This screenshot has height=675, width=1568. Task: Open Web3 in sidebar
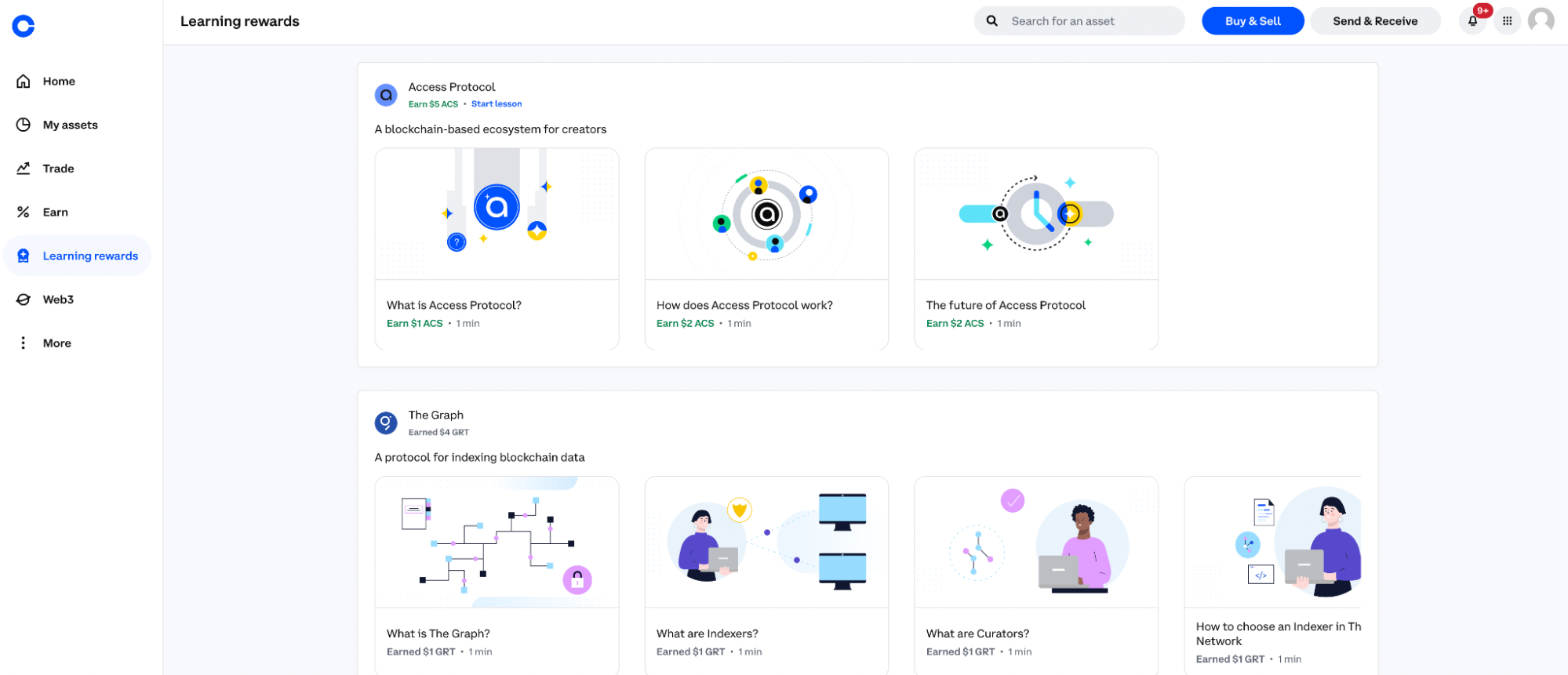pos(78,299)
